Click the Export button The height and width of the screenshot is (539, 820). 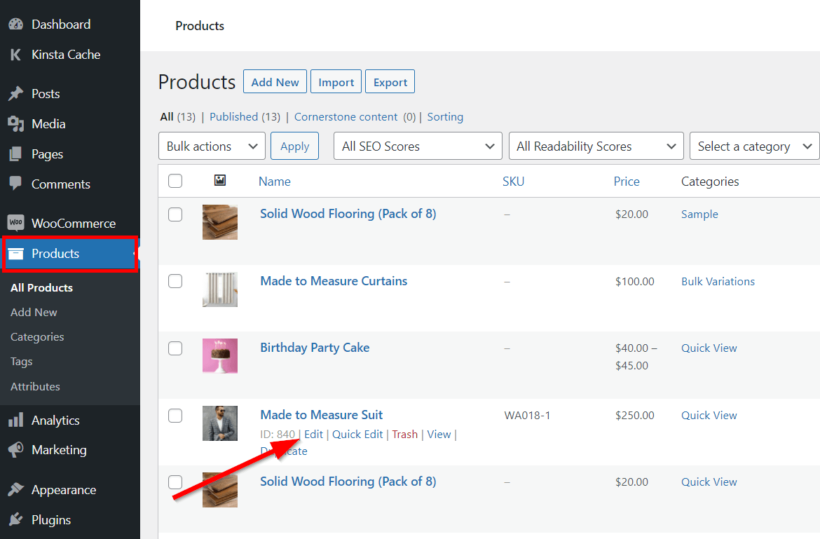[390, 82]
